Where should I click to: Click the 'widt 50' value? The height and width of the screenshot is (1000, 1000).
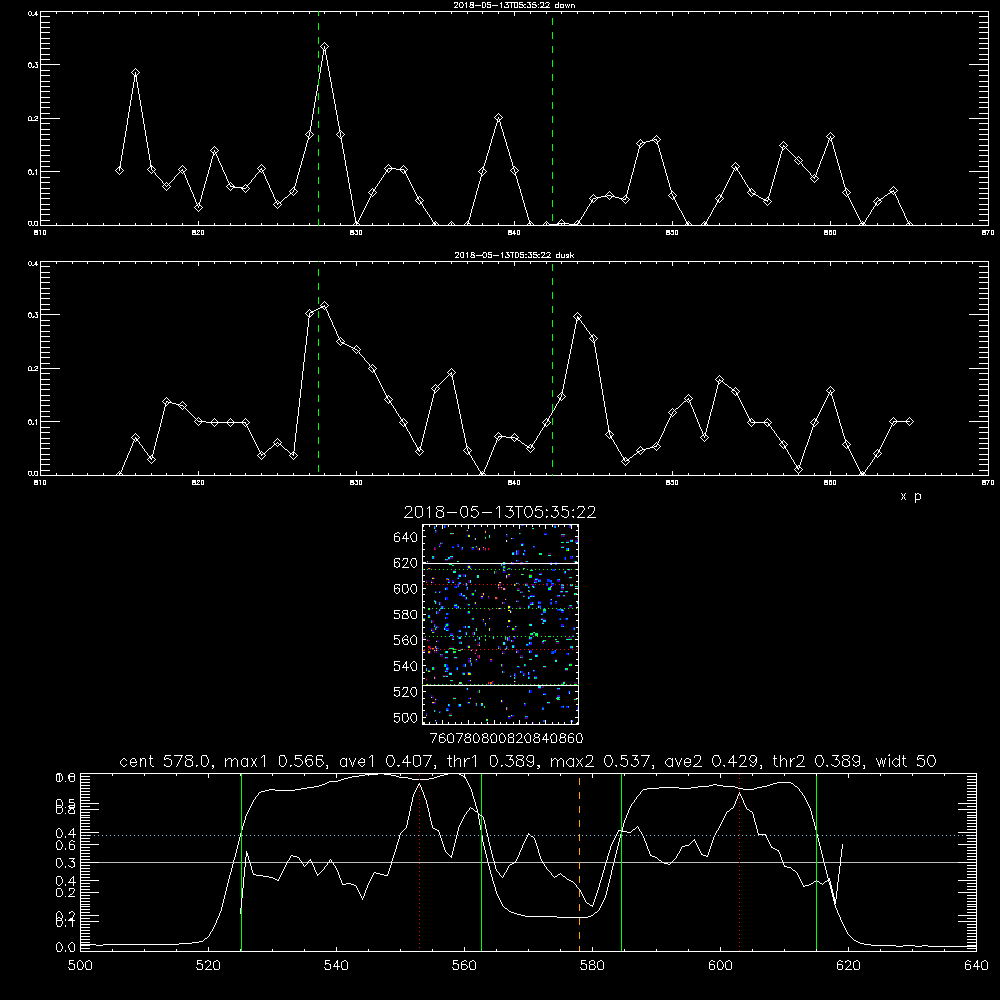coord(906,761)
